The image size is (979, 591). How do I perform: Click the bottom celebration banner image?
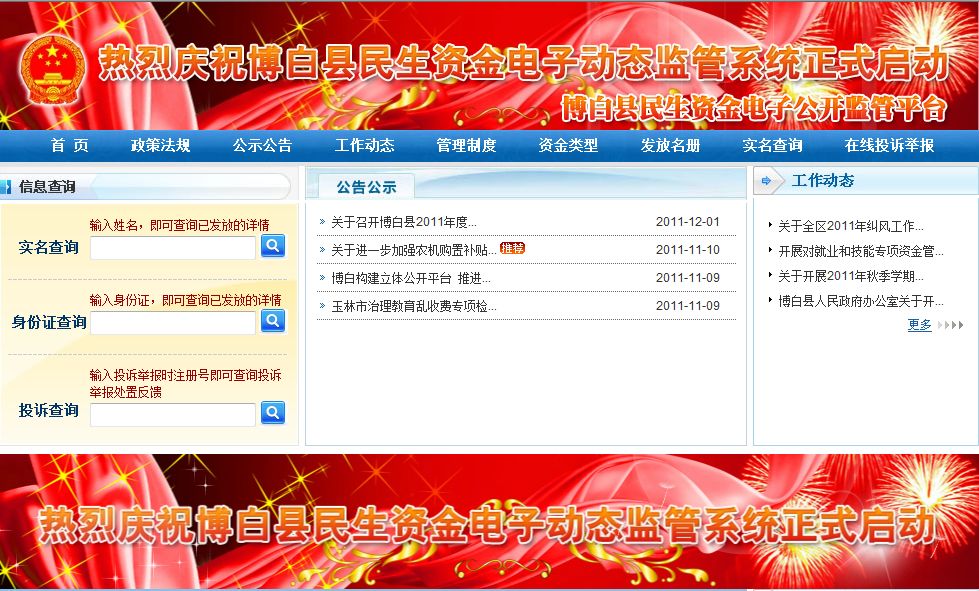tap(490, 521)
